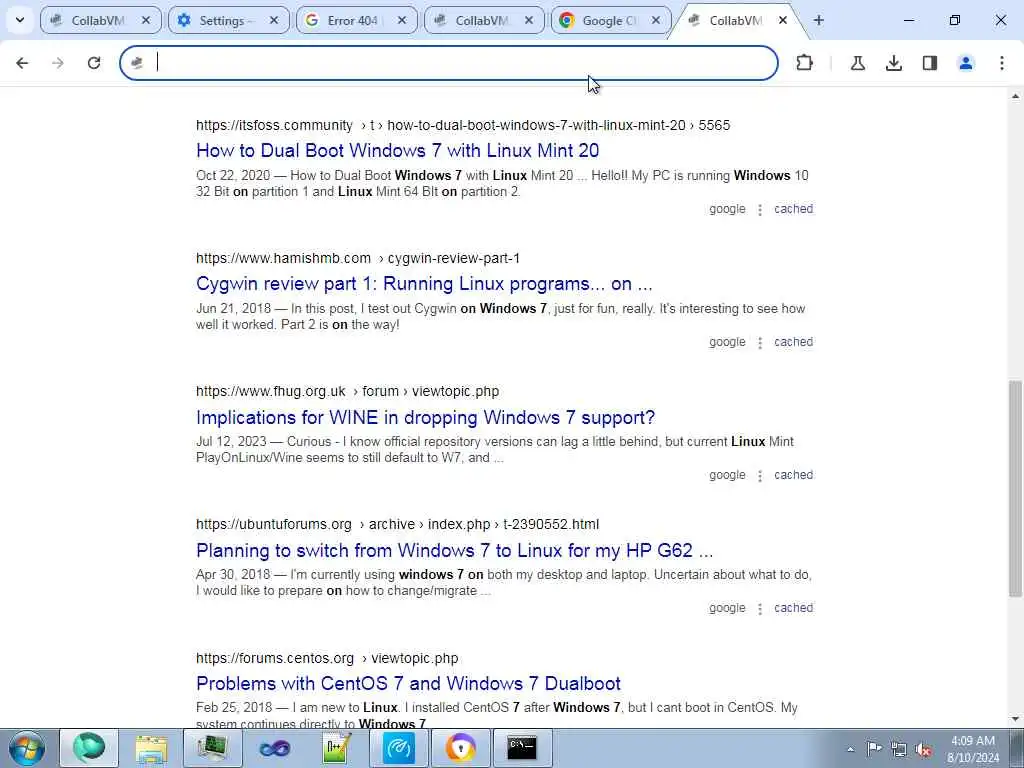1024x768 pixels.
Task: Close the Settings tab
Action: point(274,20)
